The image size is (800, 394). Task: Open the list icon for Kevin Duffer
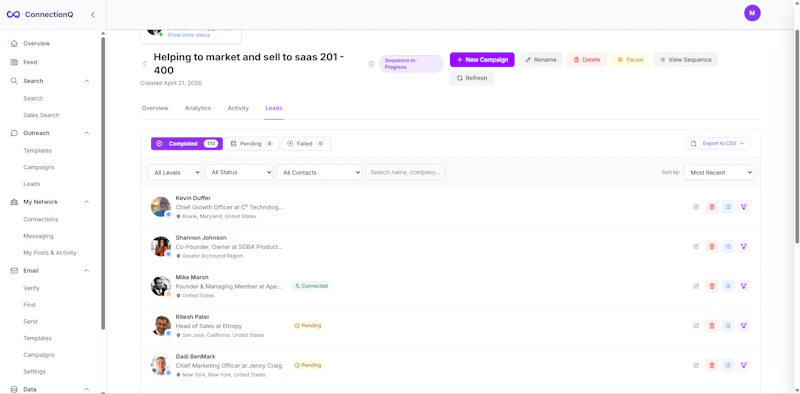click(728, 207)
